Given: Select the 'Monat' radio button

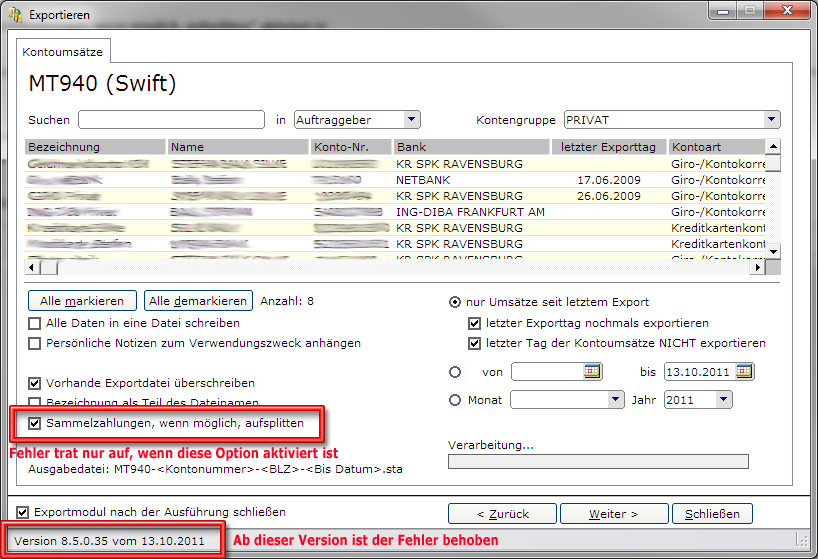Looking at the screenshot, I should click(x=455, y=400).
